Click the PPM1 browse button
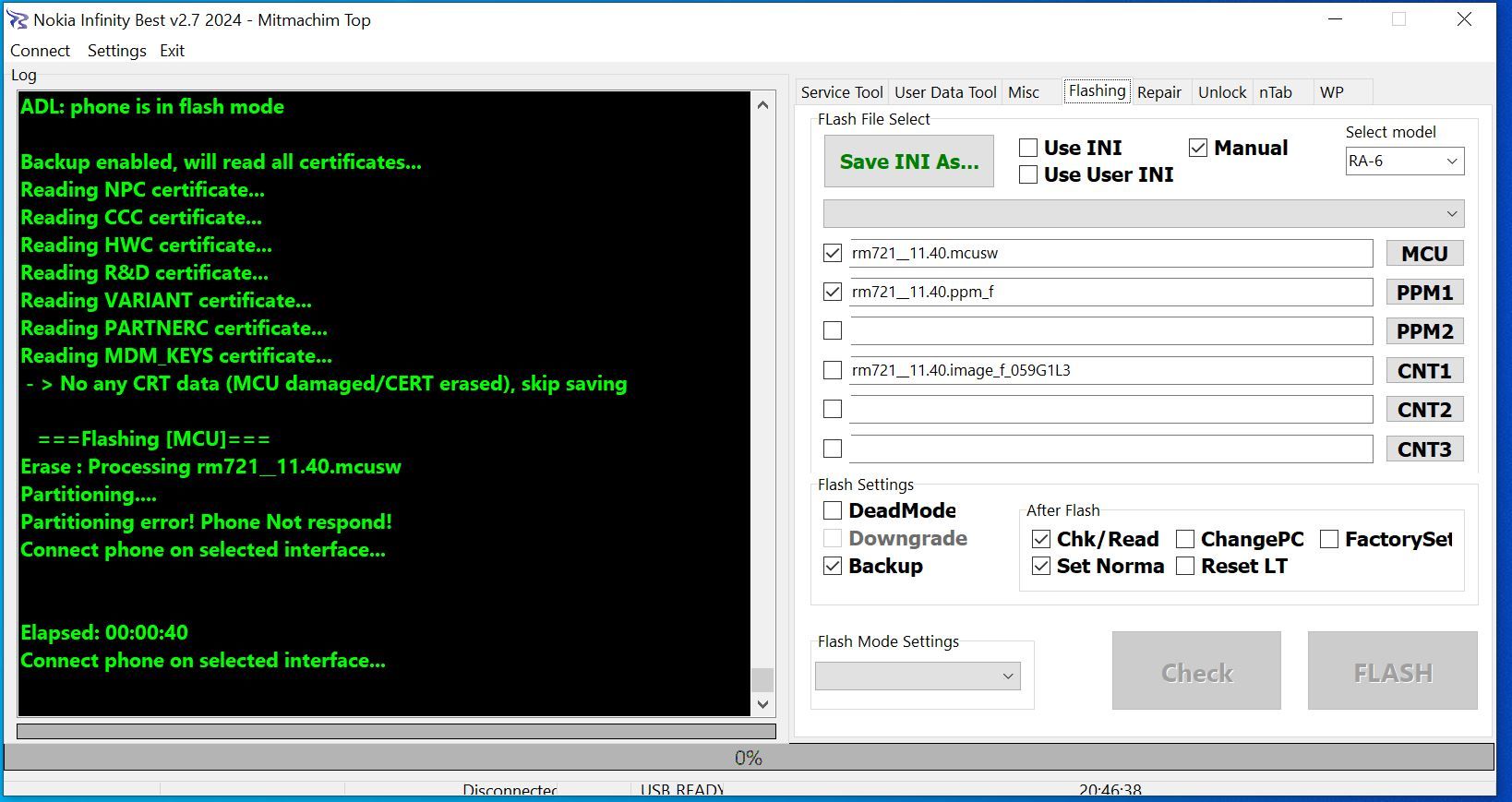 pos(1424,293)
